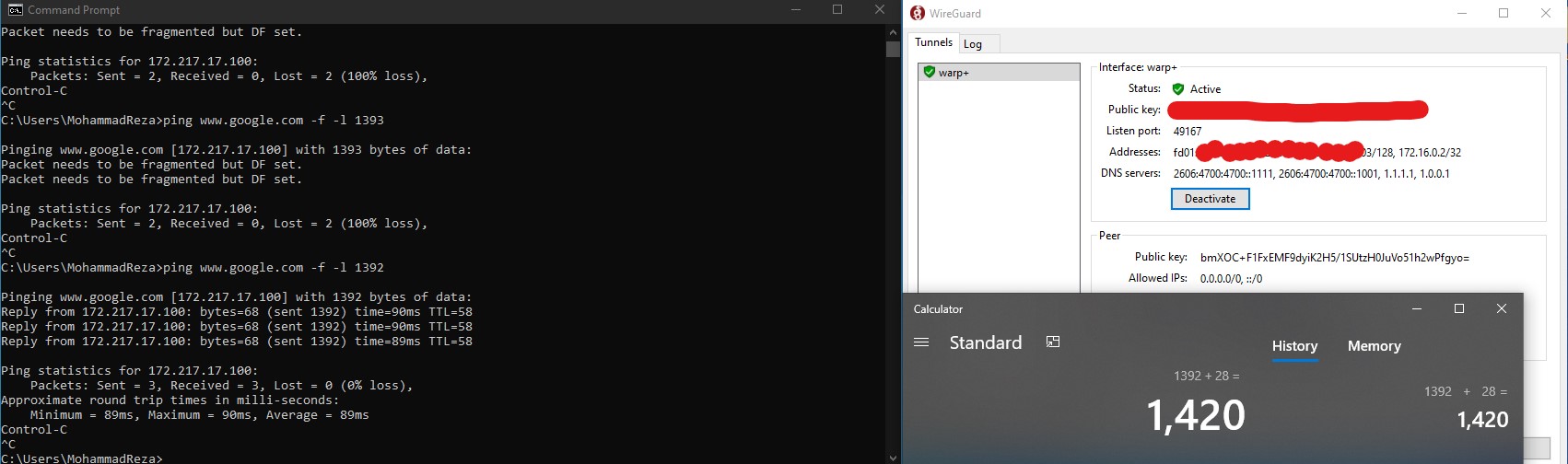Click the Command Prompt scrollbar up arrow
The image size is (1568, 464).
coord(893,31)
